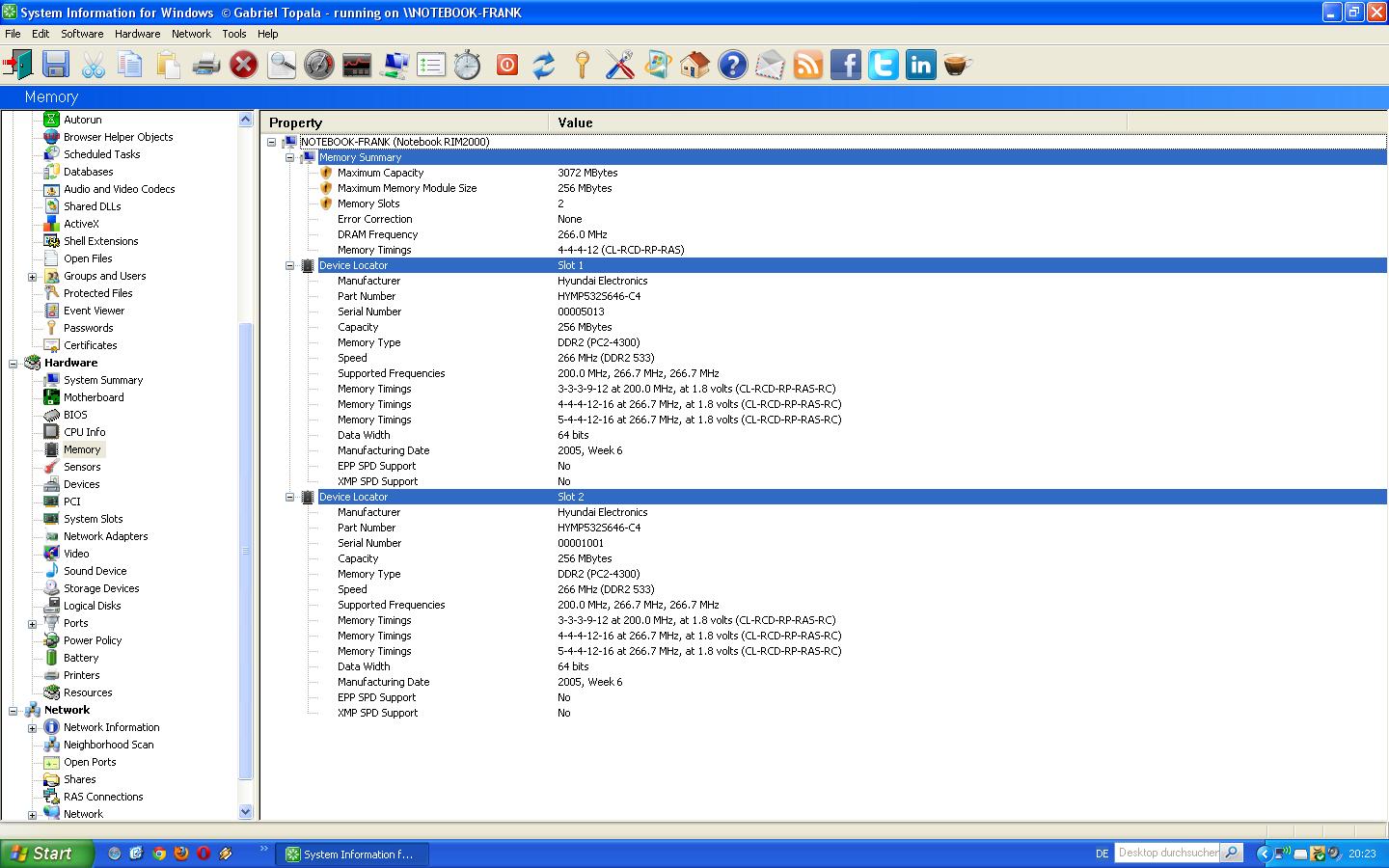
Task: Click the printer icon in toolbar
Action: point(205,65)
